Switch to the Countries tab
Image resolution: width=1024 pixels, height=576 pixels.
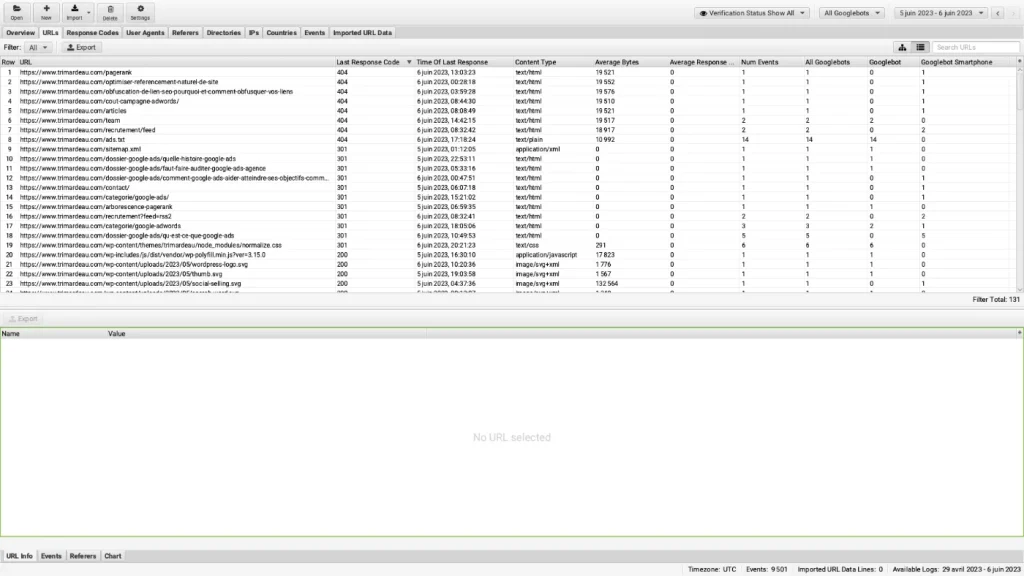pos(281,33)
